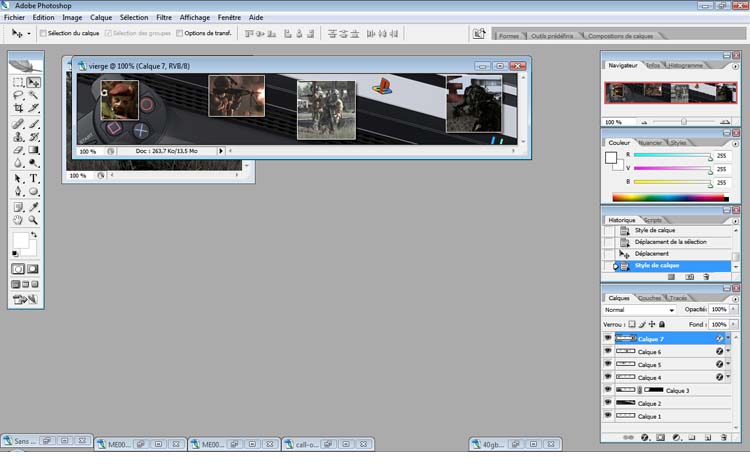The width and height of the screenshot is (750, 469).
Task: Select the Eraser tool
Action: [18, 150]
